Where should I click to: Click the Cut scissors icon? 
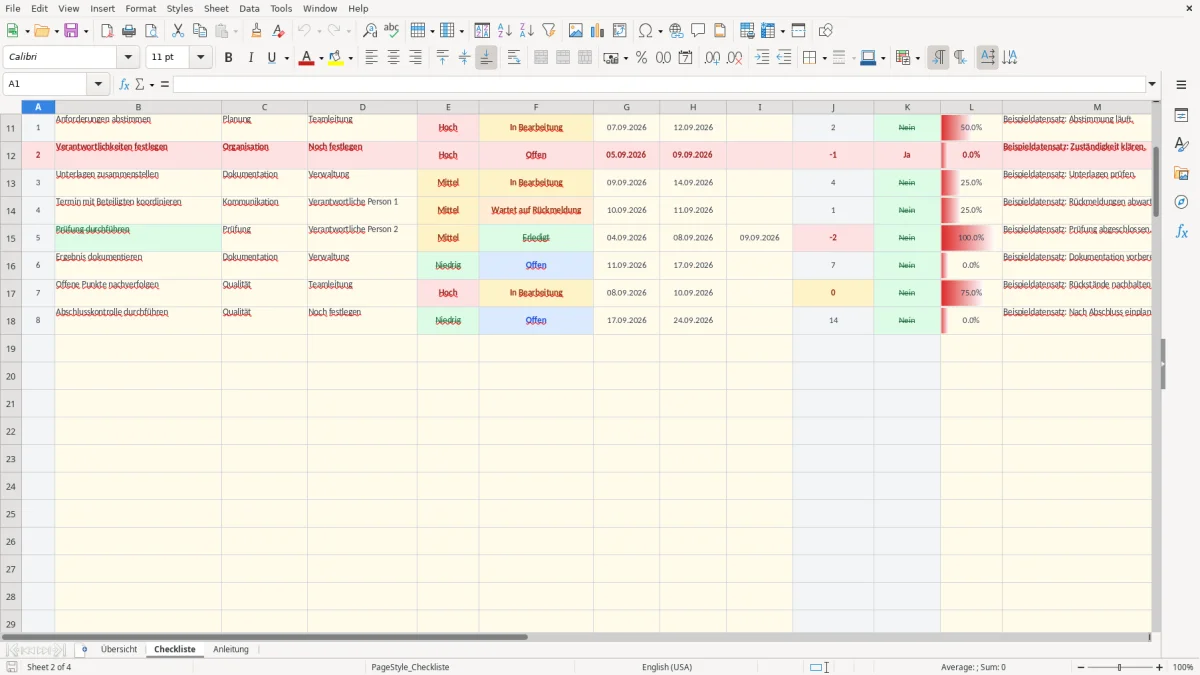(x=178, y=31)
